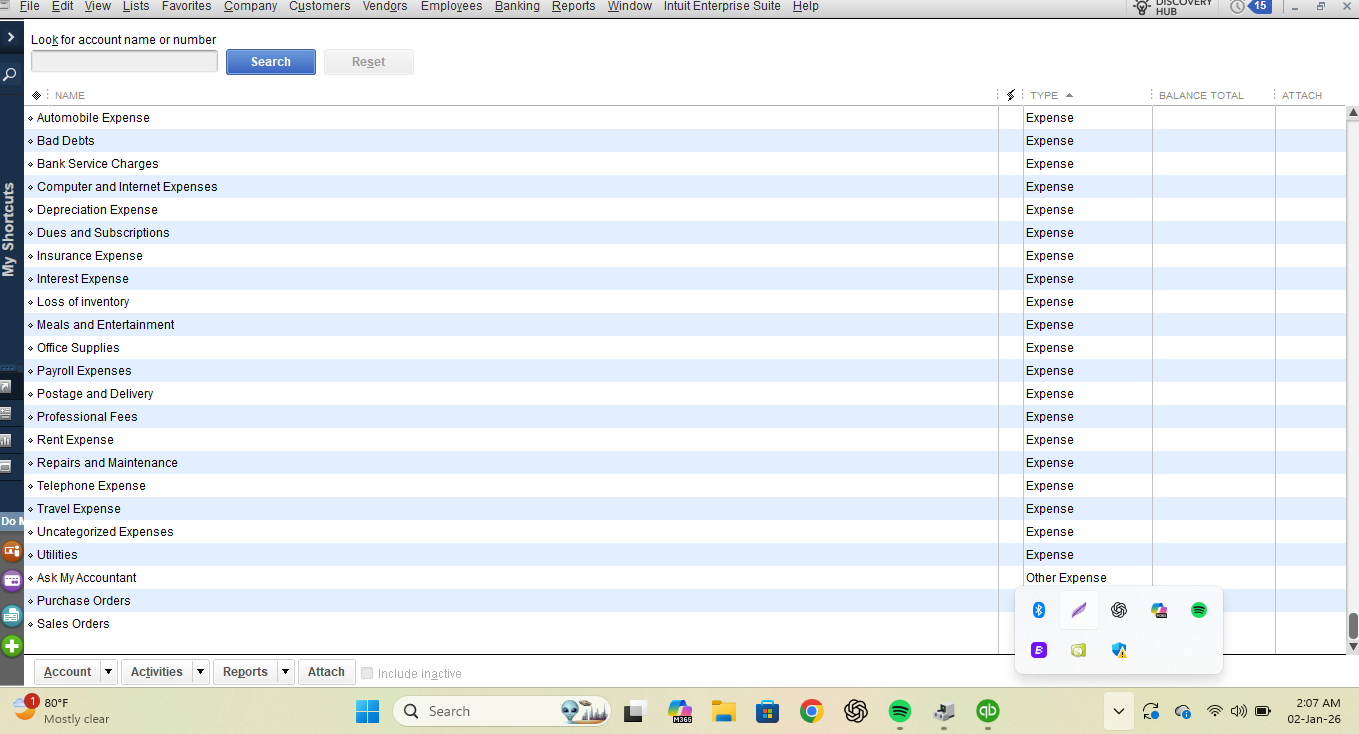Click the bottom Reports button
Viewport: 1359px width, 734px height.
click(x=245, y=672)
